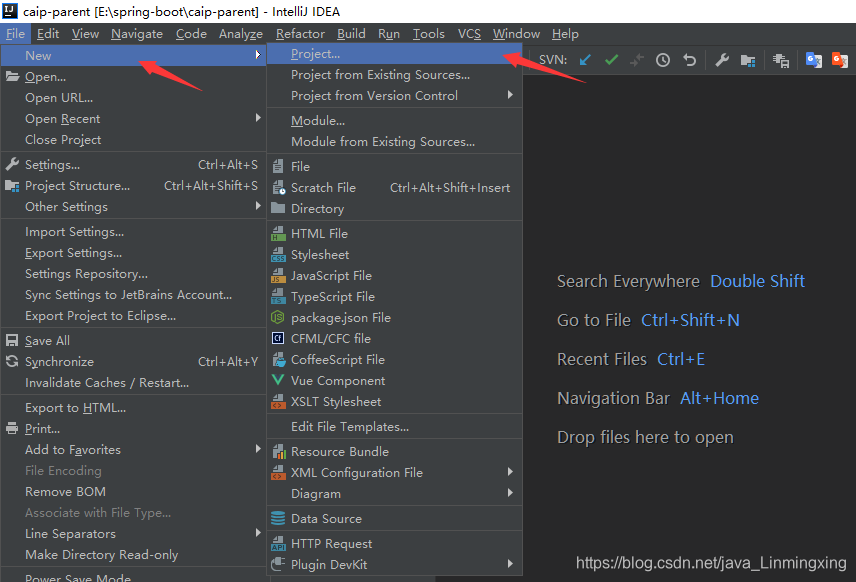The height and width of the screenshot is (582, 856).
Task: Create a new HTML File
Action: tap(395, 234)
